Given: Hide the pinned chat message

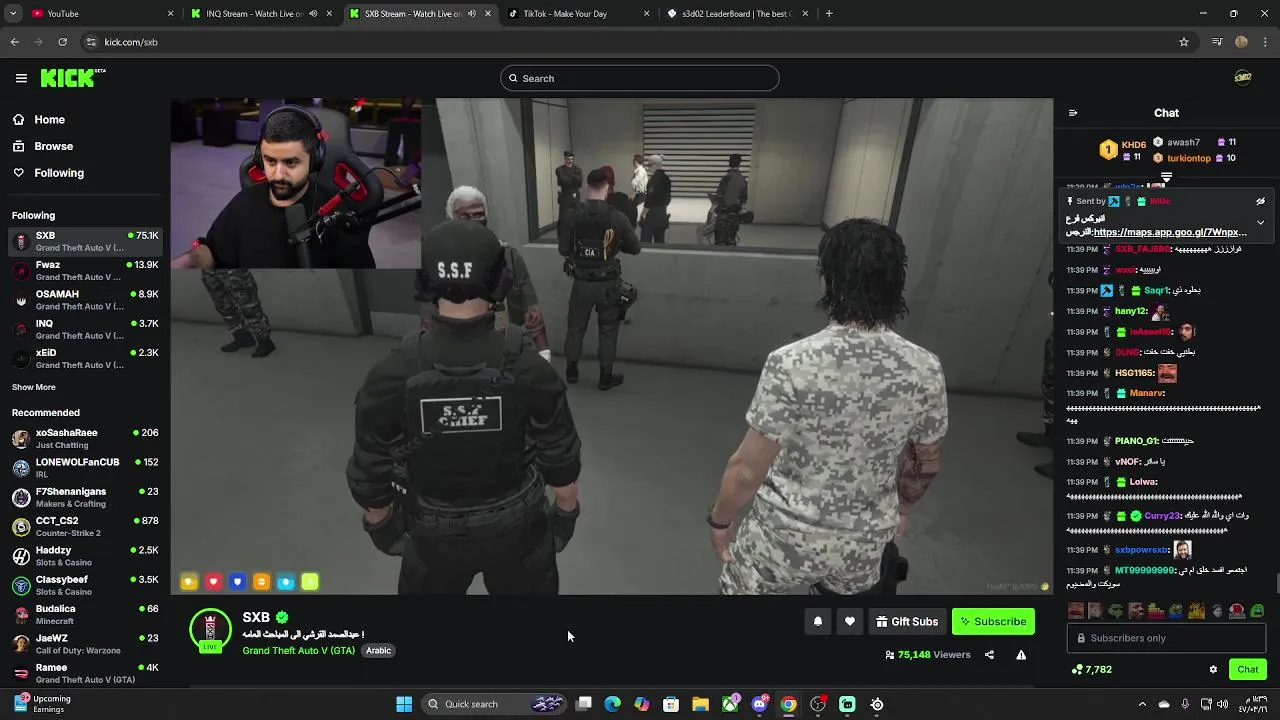Looking at the screenshot, I should [1260, 201].
